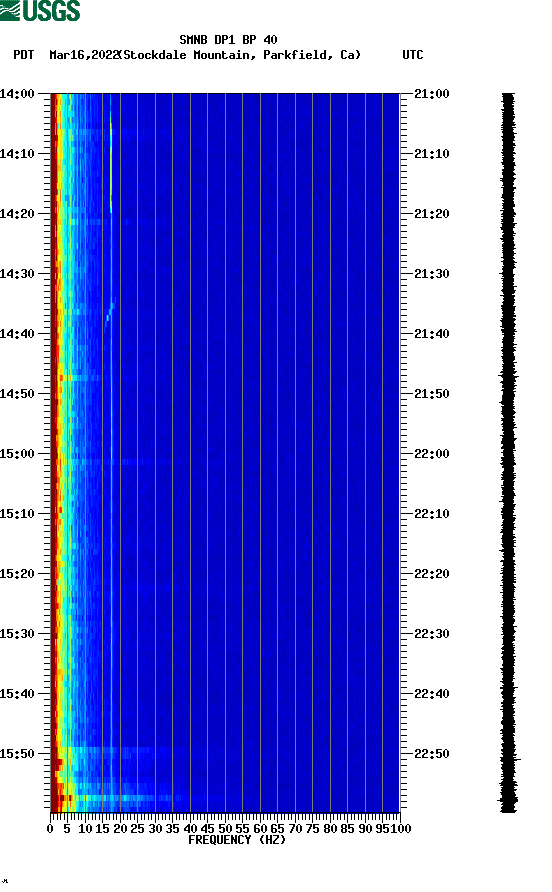Click the '15:00' PDT time label
This screenshot has height=892, width=552.
(x=17, y=453)
